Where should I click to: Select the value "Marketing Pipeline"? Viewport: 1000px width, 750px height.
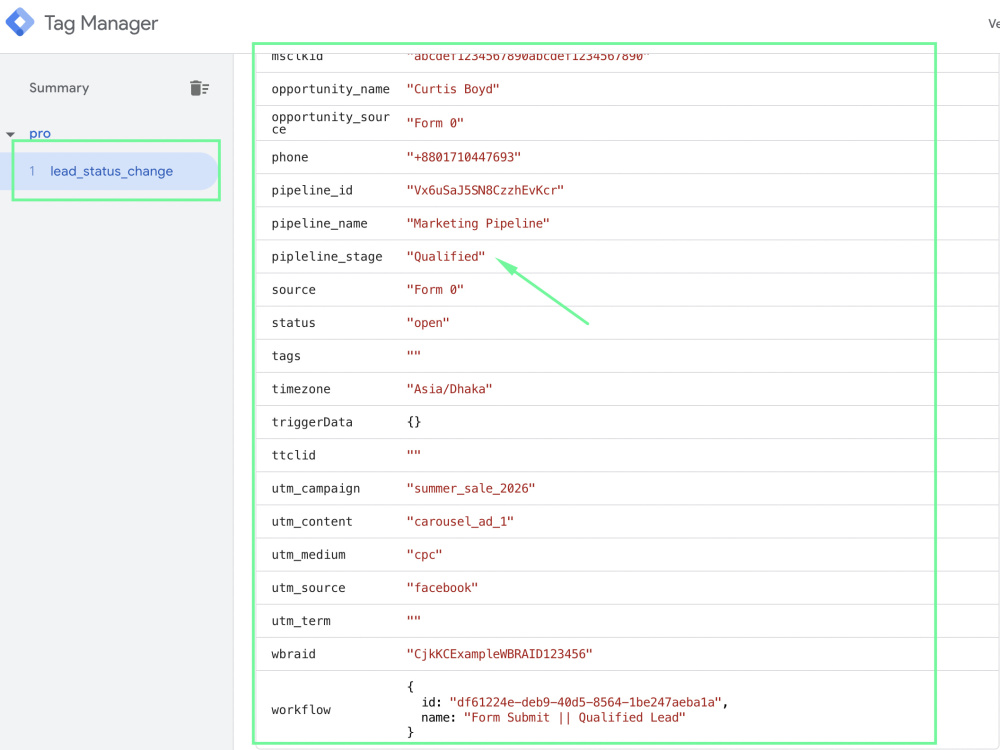pos(478,223)
